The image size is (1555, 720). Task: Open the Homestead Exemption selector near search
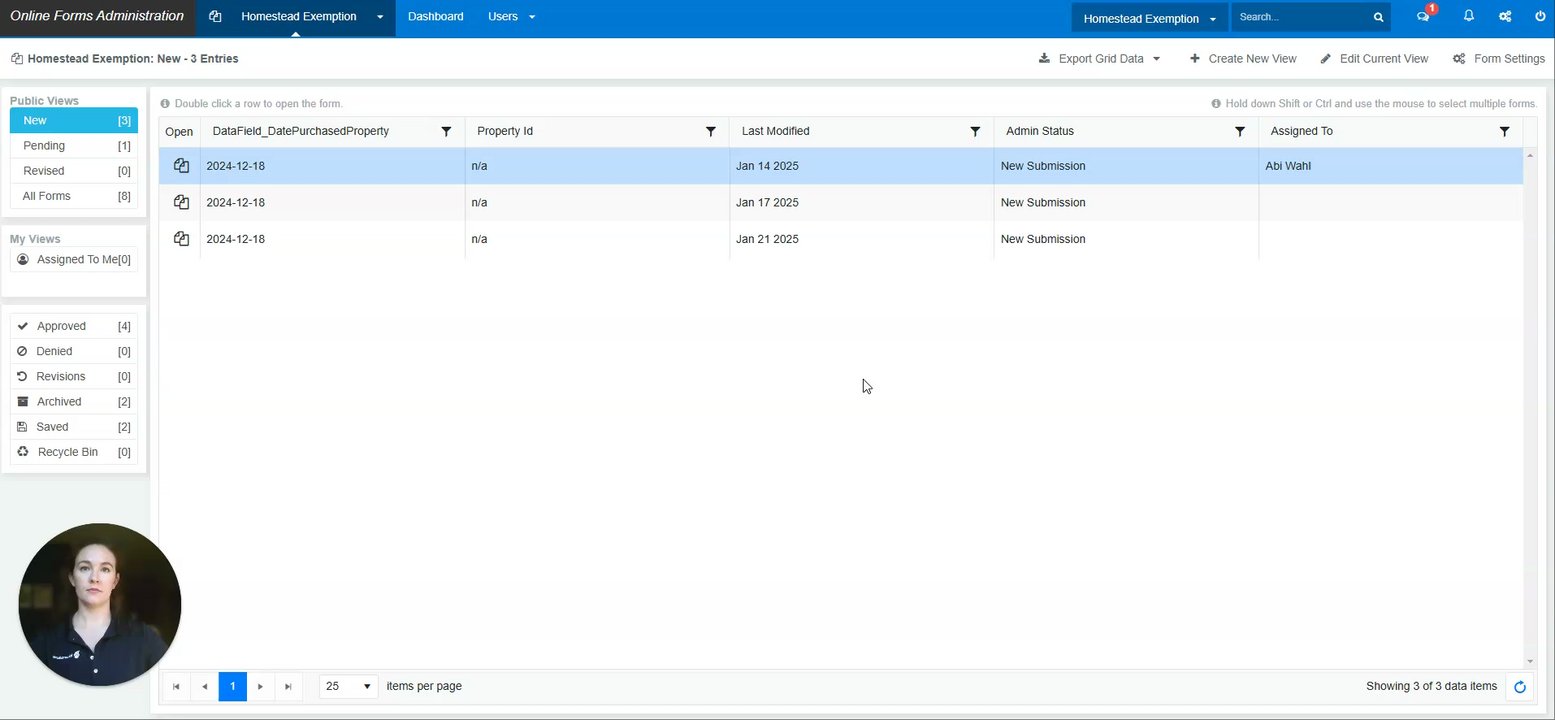tap(1149, 19)
